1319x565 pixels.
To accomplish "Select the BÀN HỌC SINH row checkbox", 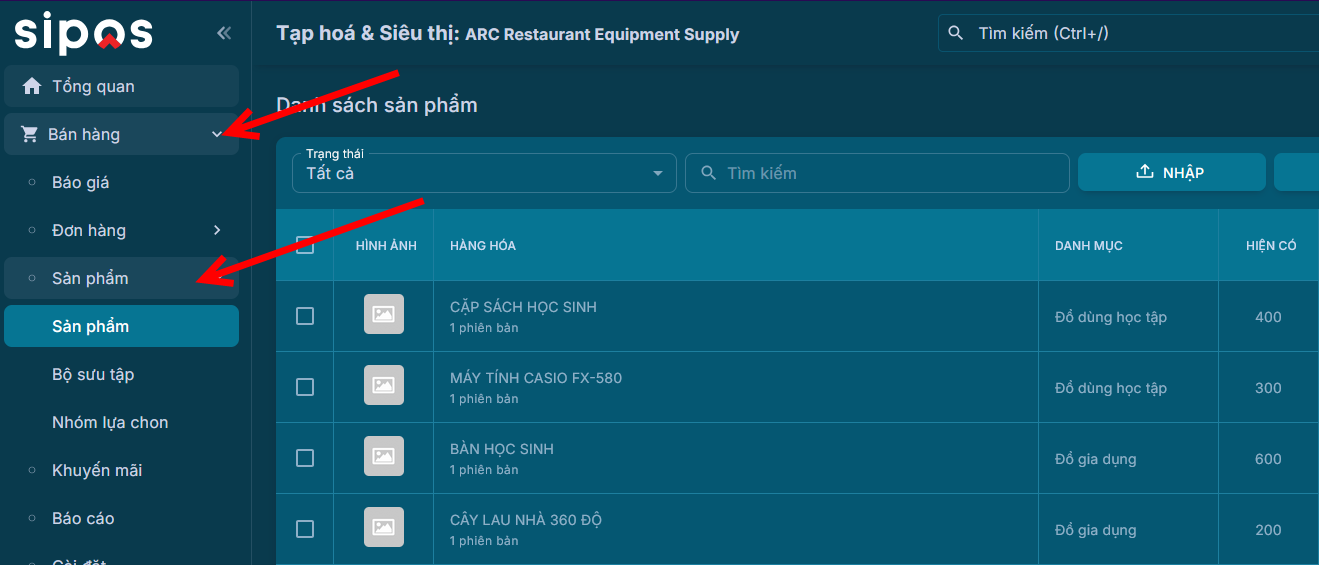I will tap(305, 458).
